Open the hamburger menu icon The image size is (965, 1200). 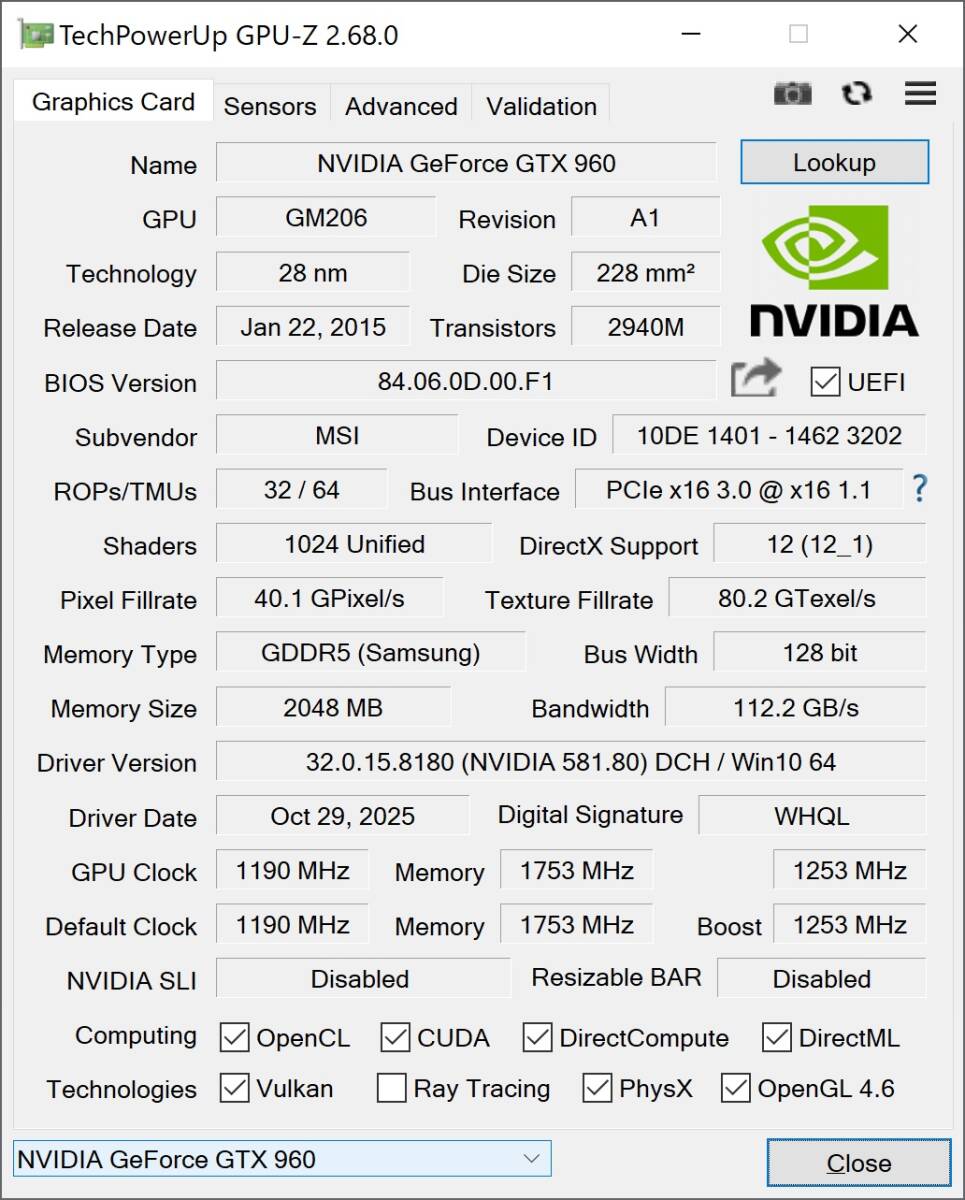coord(920,94)
